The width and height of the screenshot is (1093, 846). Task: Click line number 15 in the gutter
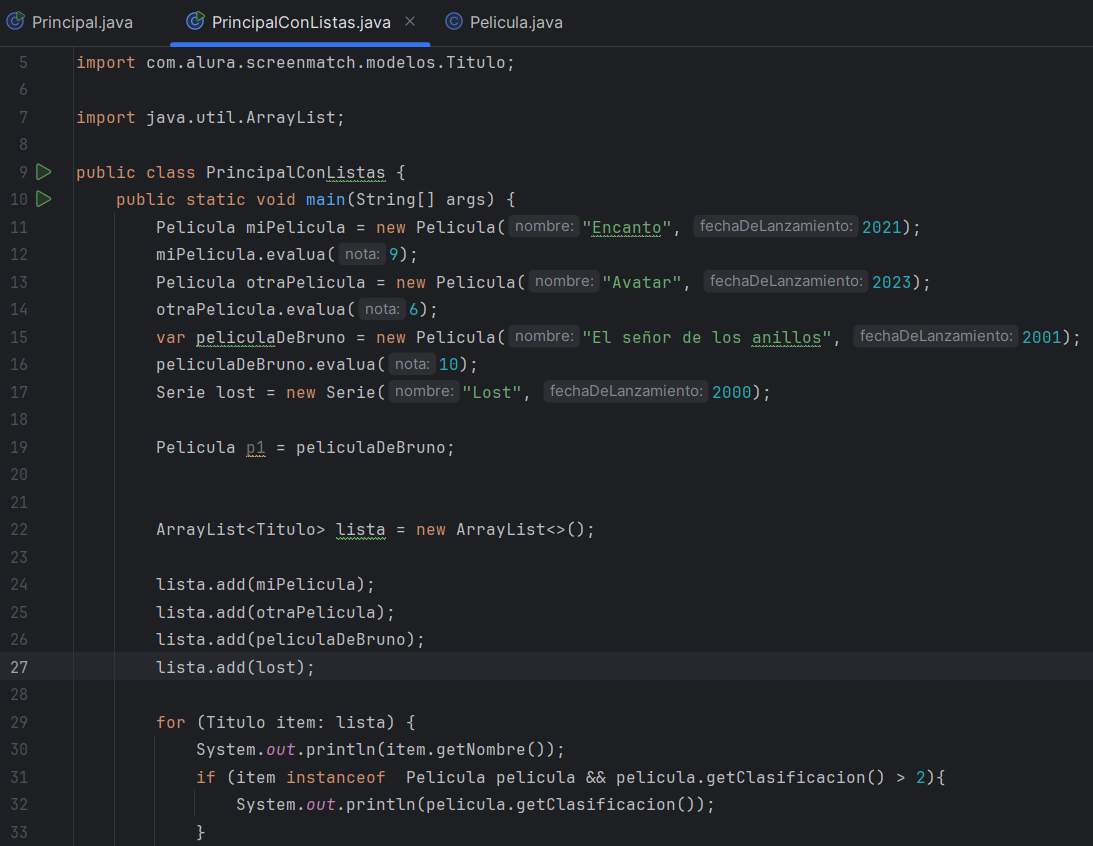point(19,337)
